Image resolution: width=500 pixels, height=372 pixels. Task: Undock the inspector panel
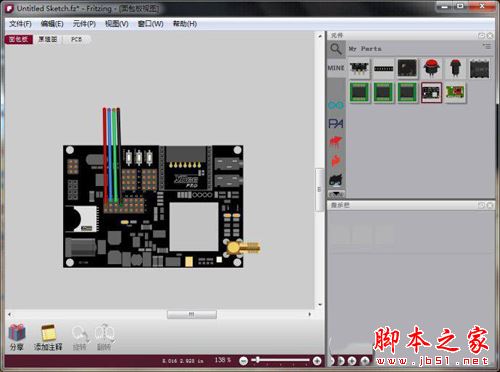pyautogui.click(x=481, y=205)
